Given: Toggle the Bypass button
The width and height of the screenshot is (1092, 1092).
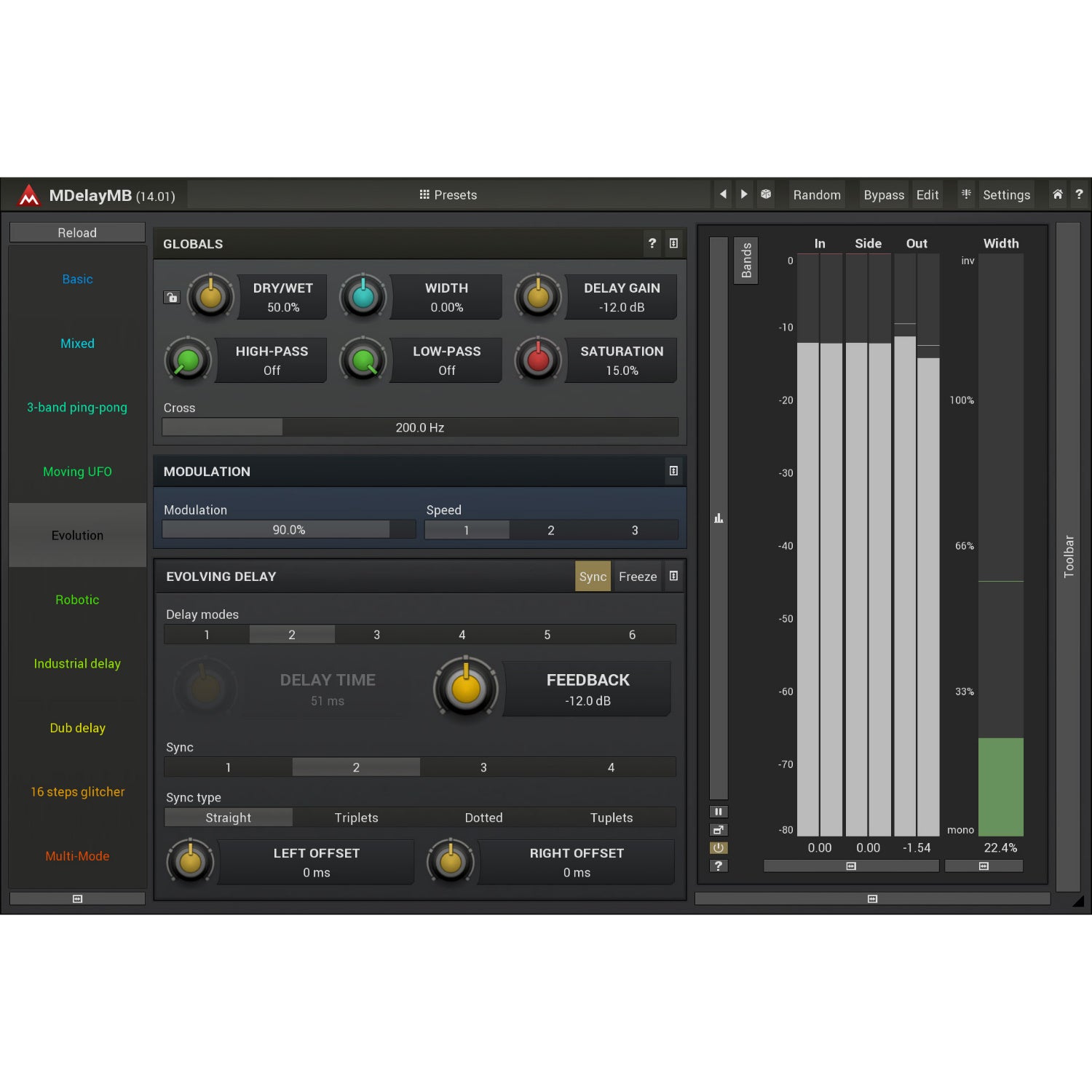Looking at the screenshot, I should coord(884,195).
